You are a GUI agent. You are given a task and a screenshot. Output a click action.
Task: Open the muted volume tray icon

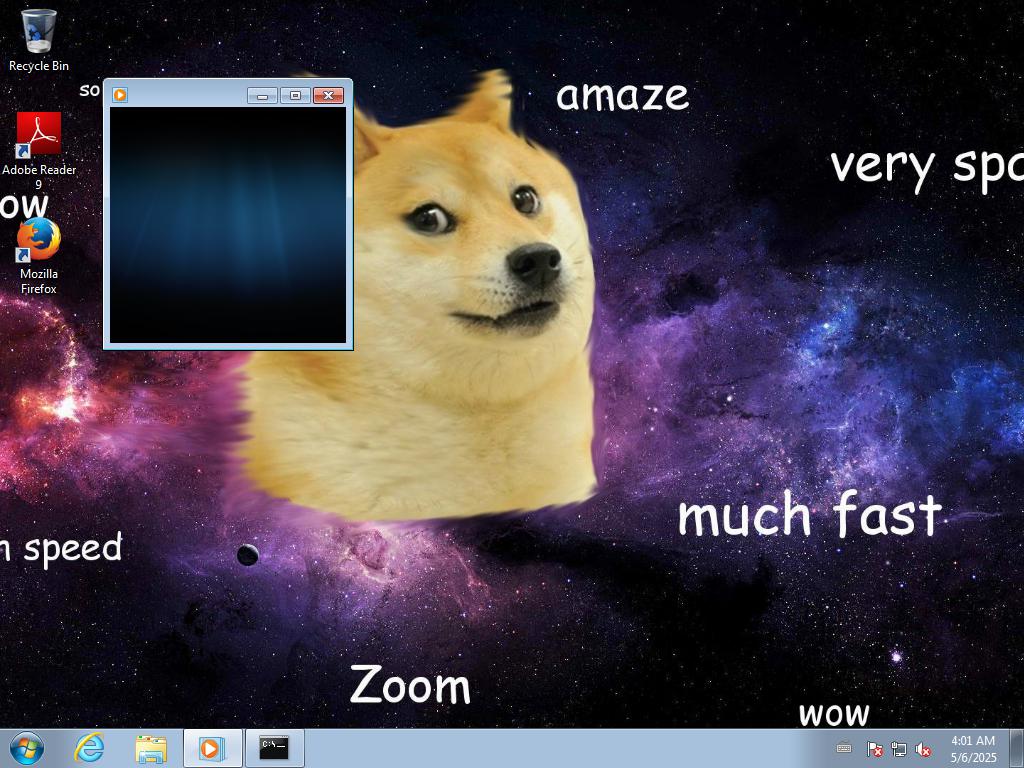click(x=923, y=749)
